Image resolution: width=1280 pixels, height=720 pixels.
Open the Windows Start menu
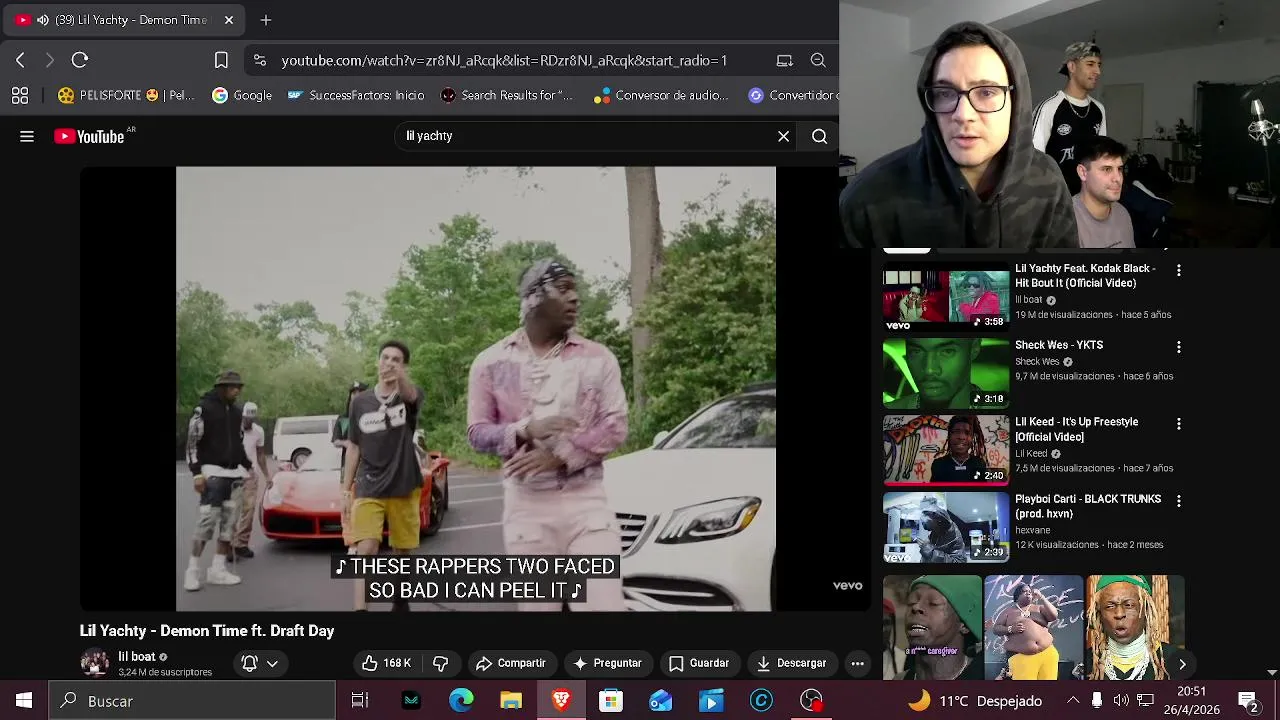[x=24, y=701]
